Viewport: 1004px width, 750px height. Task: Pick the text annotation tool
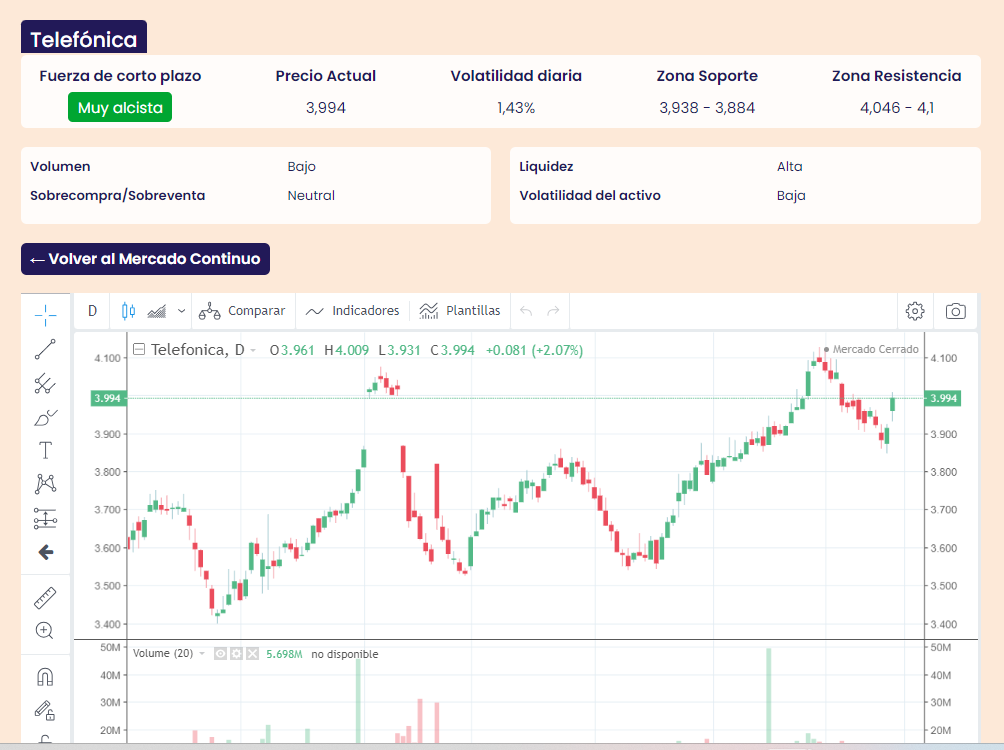click(45, 450)
